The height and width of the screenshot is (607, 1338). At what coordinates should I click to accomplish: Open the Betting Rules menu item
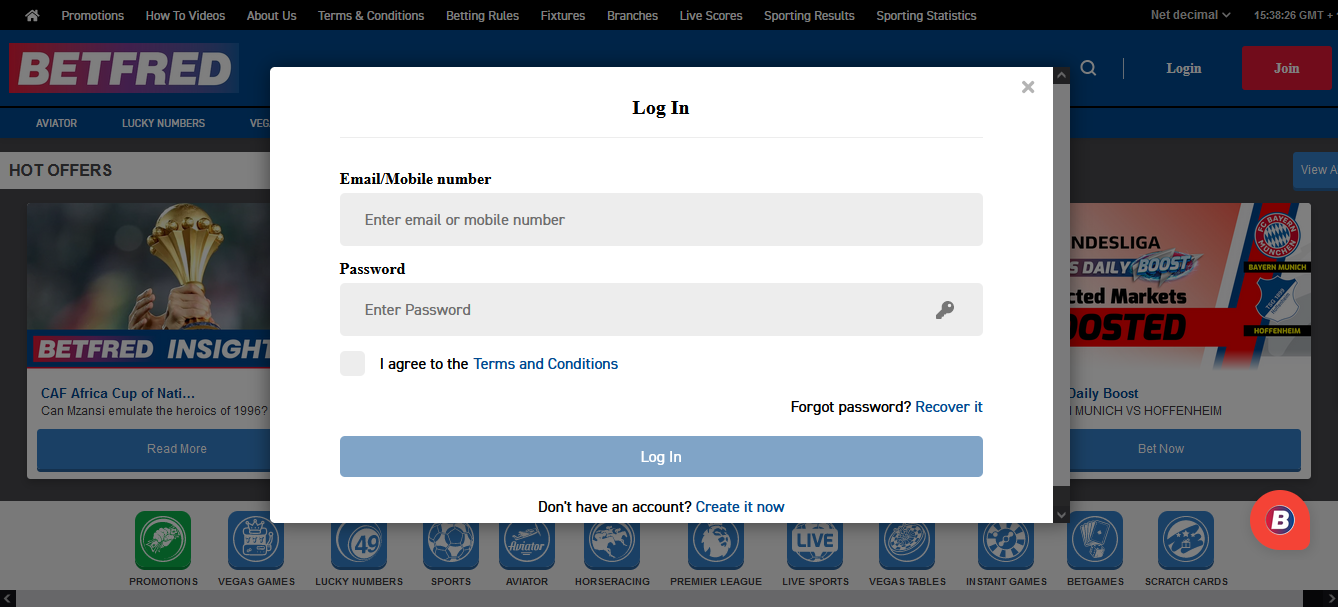[x=482, y=15]
